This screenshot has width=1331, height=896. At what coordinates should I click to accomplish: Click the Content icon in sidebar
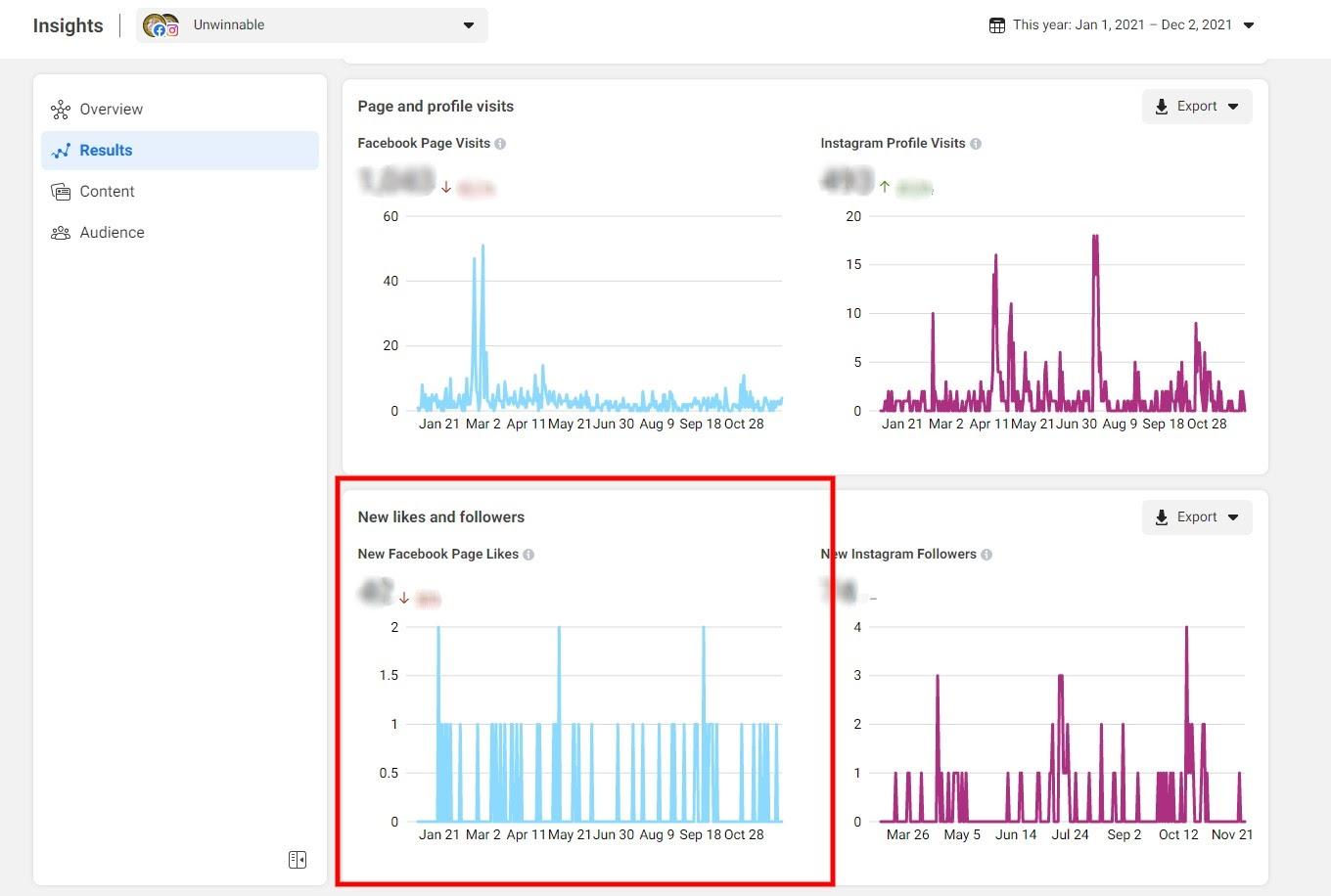coord(61,192)
